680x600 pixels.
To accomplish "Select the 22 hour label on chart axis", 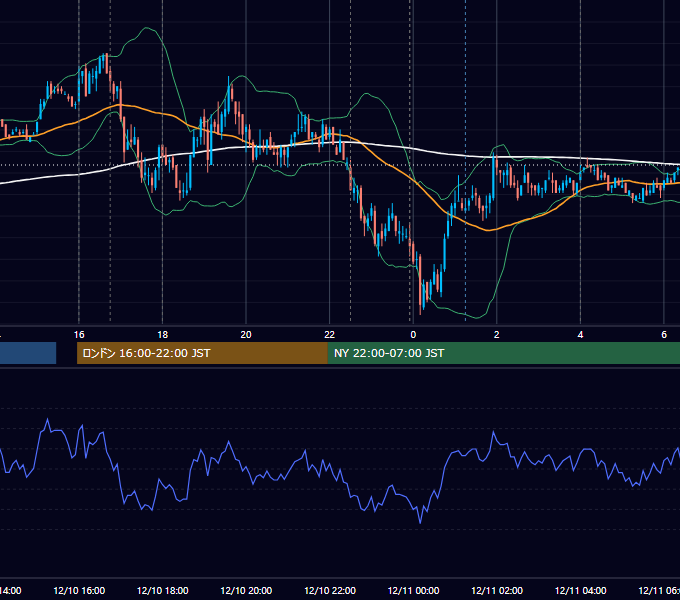I will coord(330,335).
